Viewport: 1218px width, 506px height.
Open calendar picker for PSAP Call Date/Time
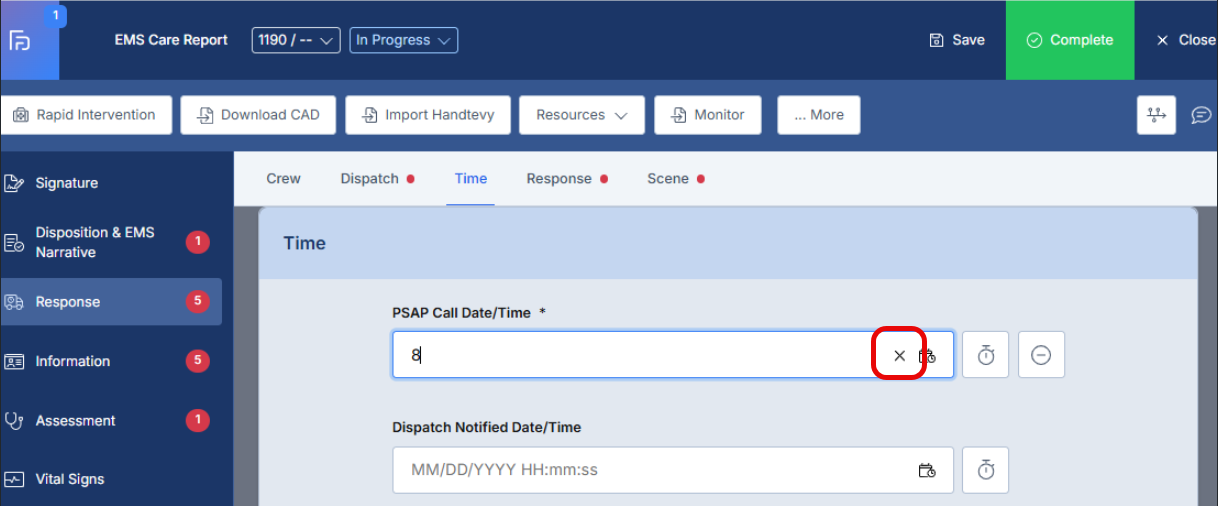pos(927,355)
